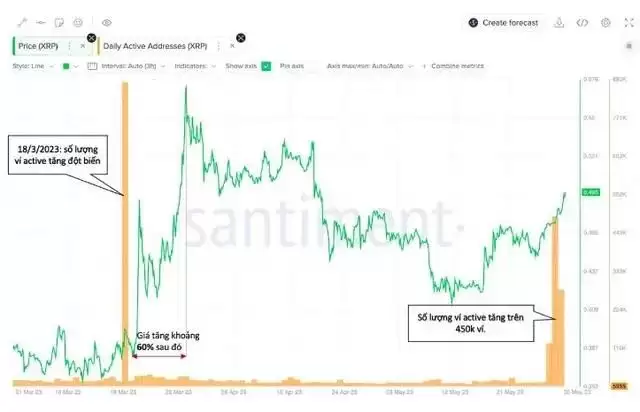This screenshot has height=412, width=640.
Task: Enter fullscreen mode with expand icon
Action: tap(628, 22)
